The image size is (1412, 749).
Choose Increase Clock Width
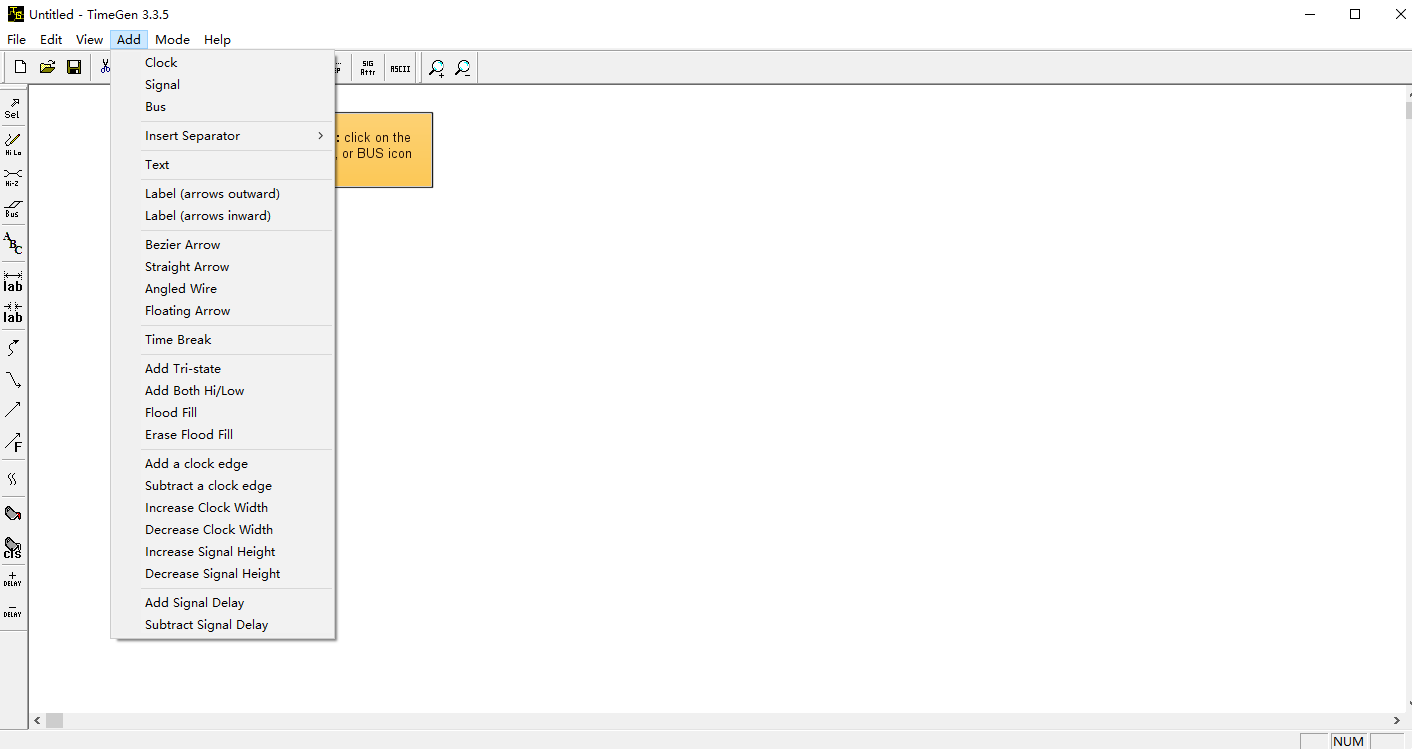[x=223, y=508]
